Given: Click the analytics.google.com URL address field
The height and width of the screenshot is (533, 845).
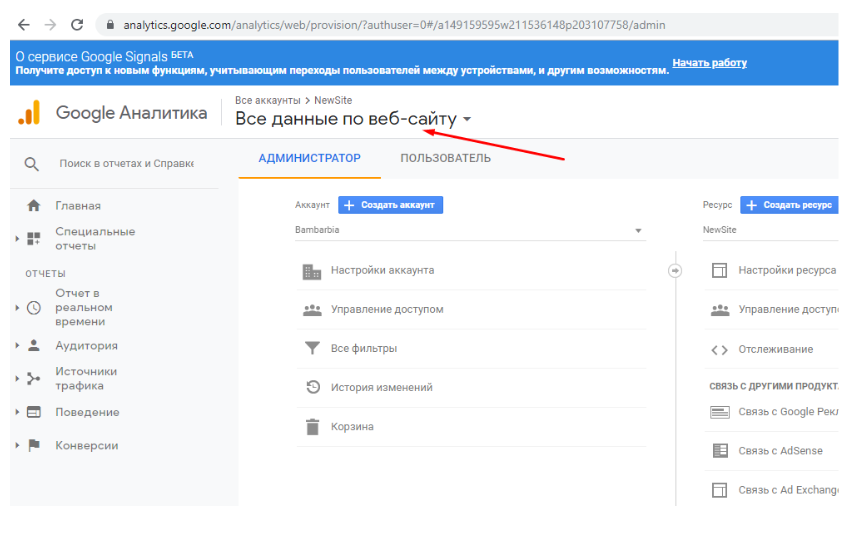Looking at the screenshot, I should (393, 25).
